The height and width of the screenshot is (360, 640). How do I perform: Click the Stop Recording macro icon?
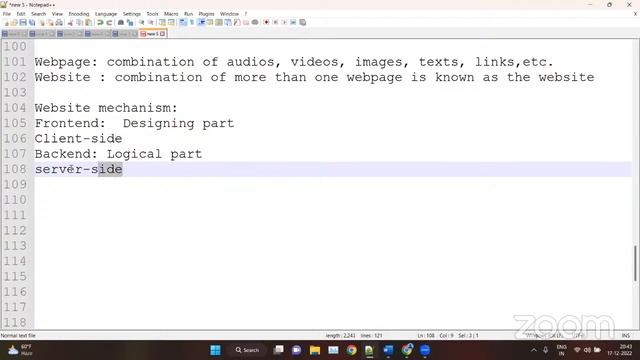pos(275,23)
